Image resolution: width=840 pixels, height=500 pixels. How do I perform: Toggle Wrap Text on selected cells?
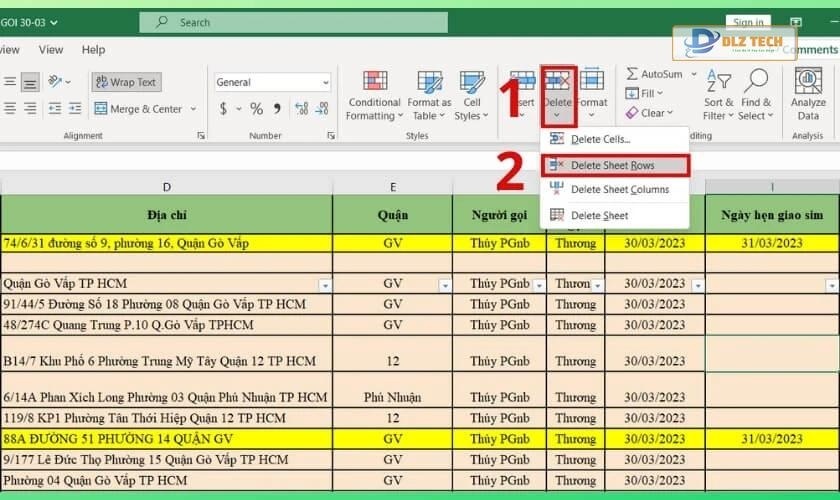point(125,82)
